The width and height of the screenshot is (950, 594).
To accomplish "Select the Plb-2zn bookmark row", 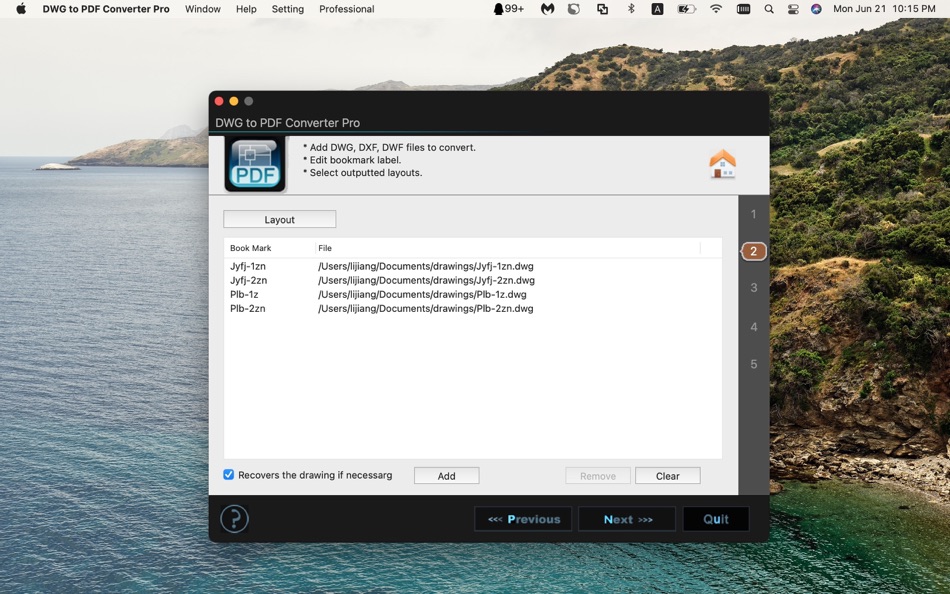I will click(x=248, y=308).
